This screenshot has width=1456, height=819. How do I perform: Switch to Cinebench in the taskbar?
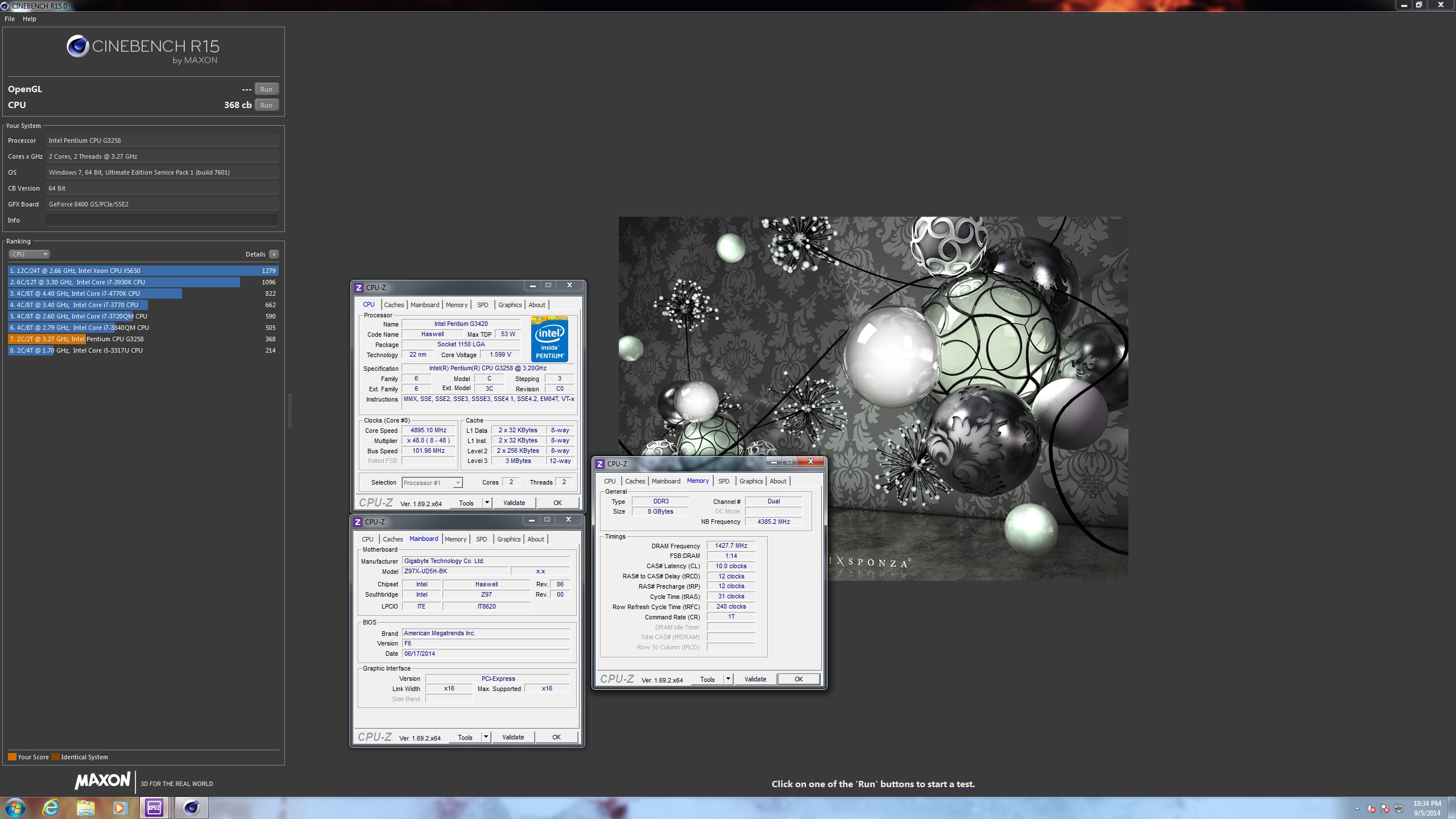(191, 808)
